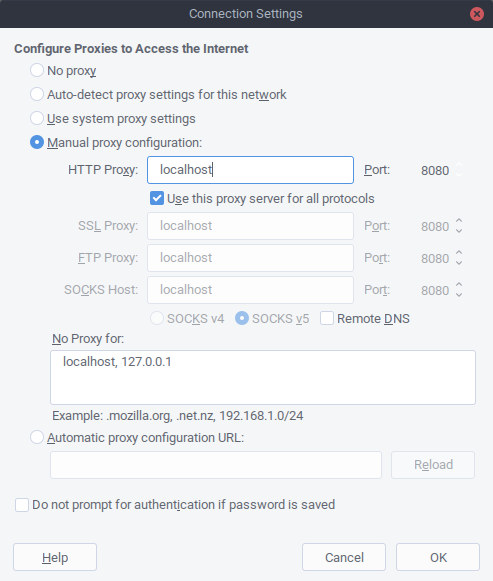This screenshot has height=581, width=493.
Task: Close the Connection Settings dialog
Action: click(476, 14)
